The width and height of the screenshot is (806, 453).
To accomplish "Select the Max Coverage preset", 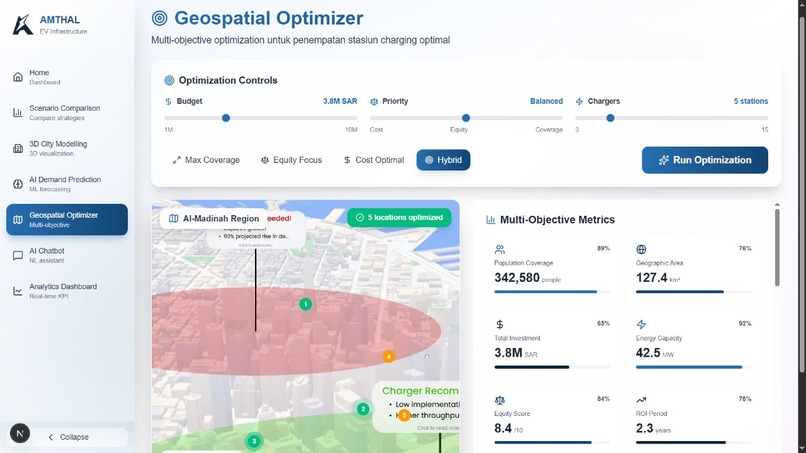I will pyautogui.click(x=206, y=160).
